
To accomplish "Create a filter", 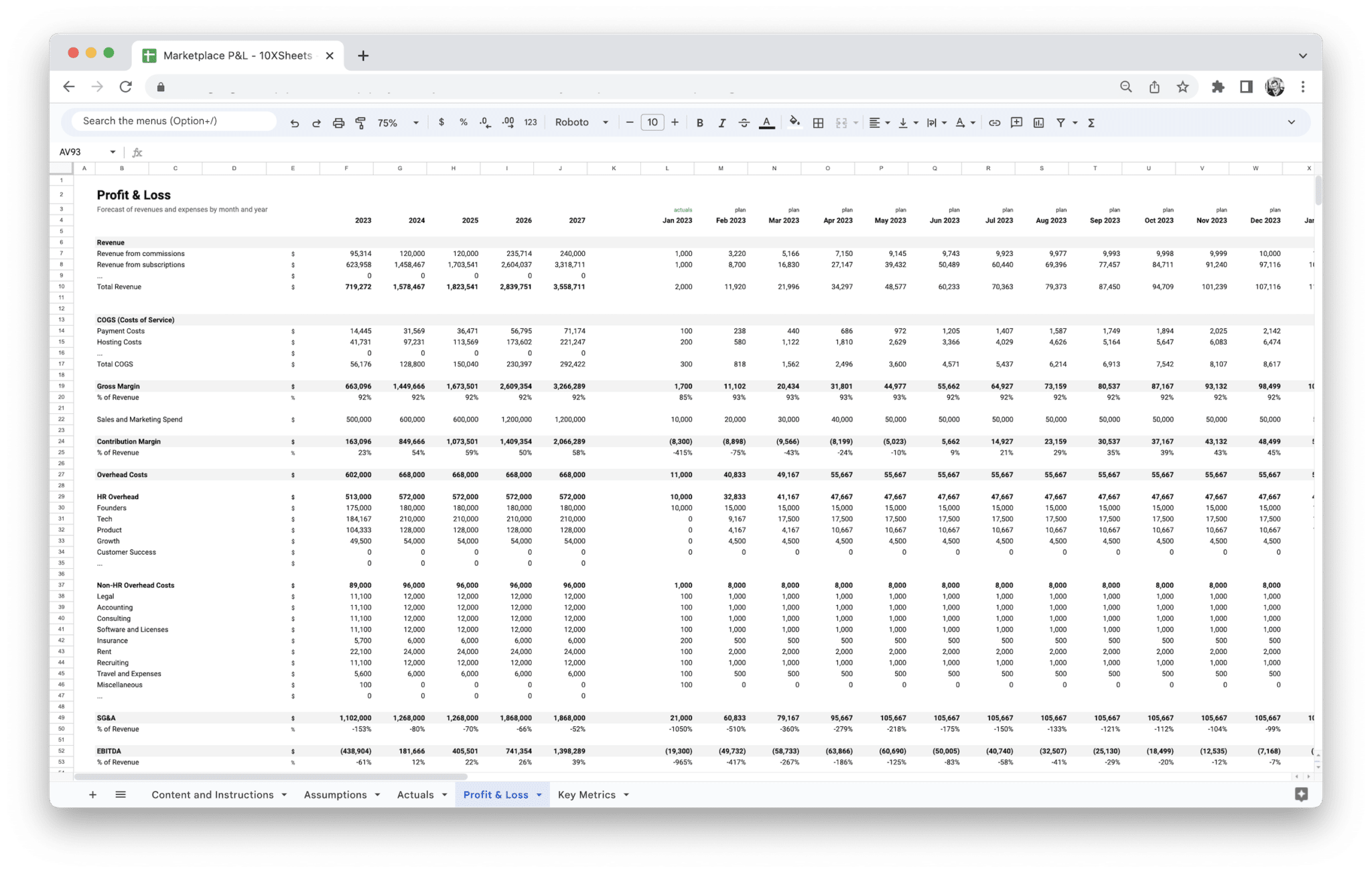I will click(x=1060, y=123).
